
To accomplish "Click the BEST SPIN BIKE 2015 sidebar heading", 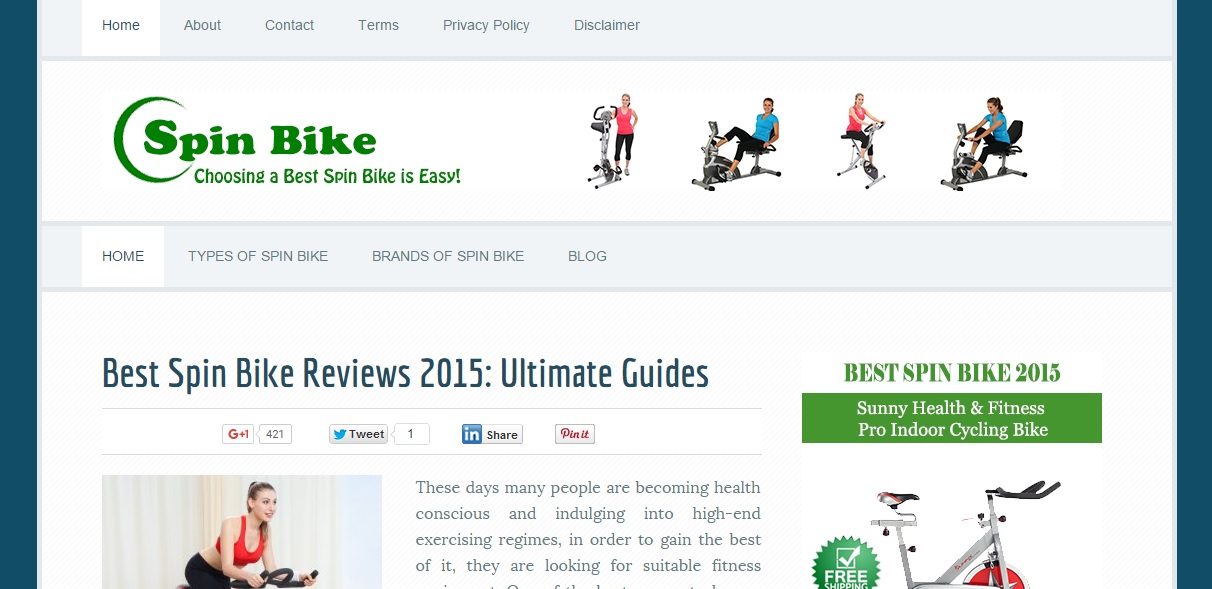I will pyautogui.click(x=952, y=373).
